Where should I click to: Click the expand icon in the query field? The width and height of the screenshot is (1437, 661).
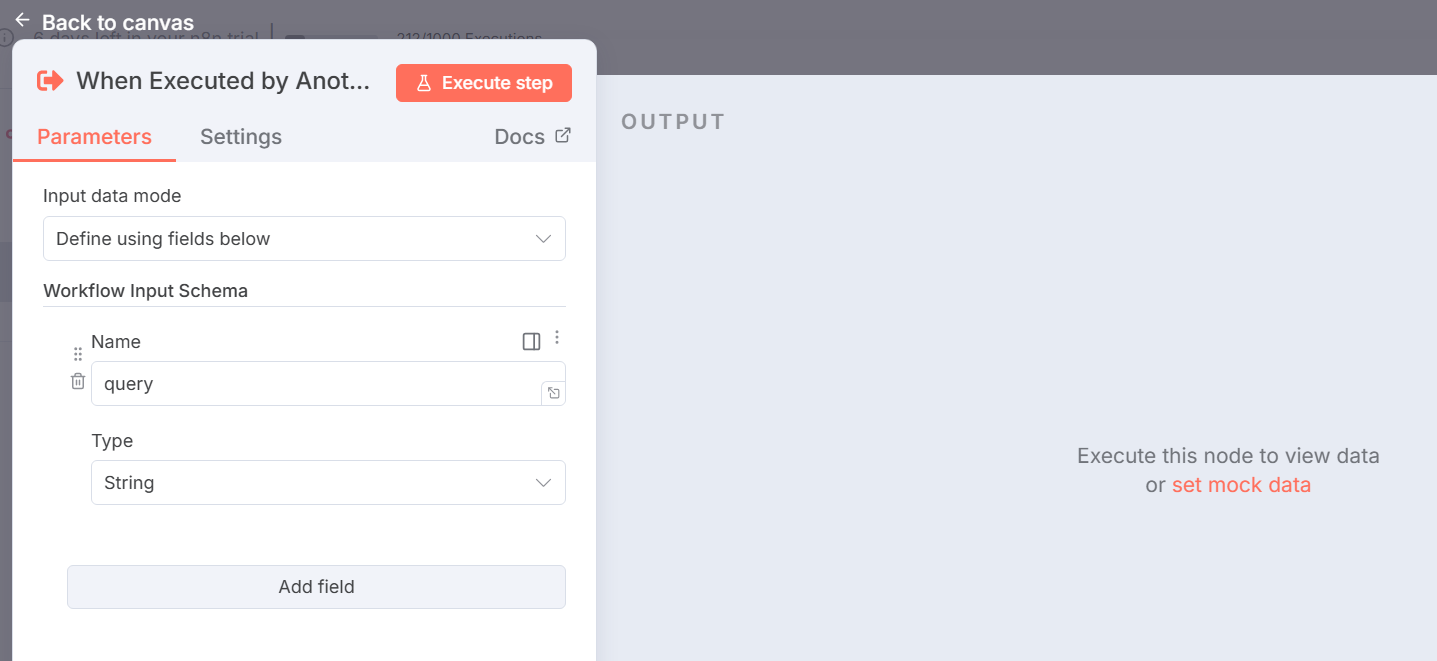553,393
